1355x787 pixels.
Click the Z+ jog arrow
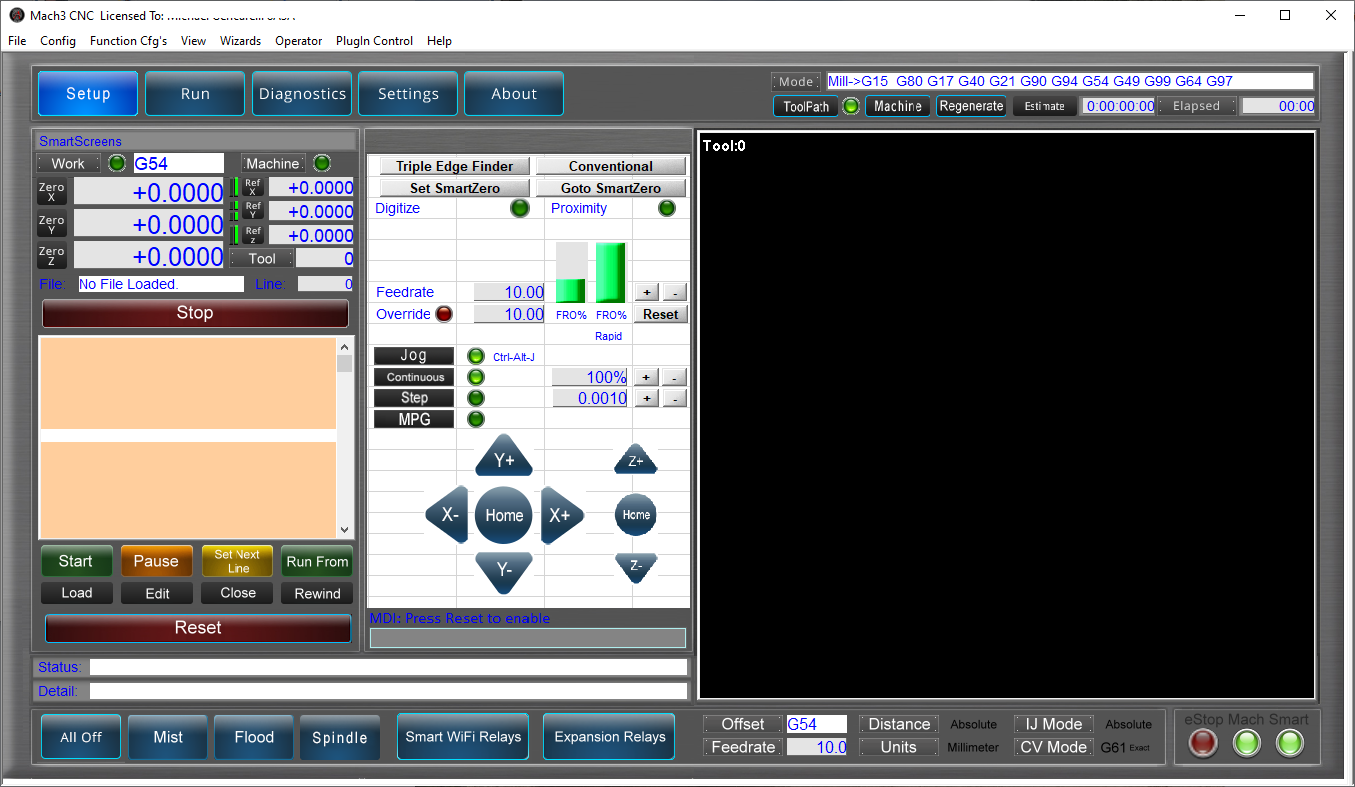pos(636,458)
